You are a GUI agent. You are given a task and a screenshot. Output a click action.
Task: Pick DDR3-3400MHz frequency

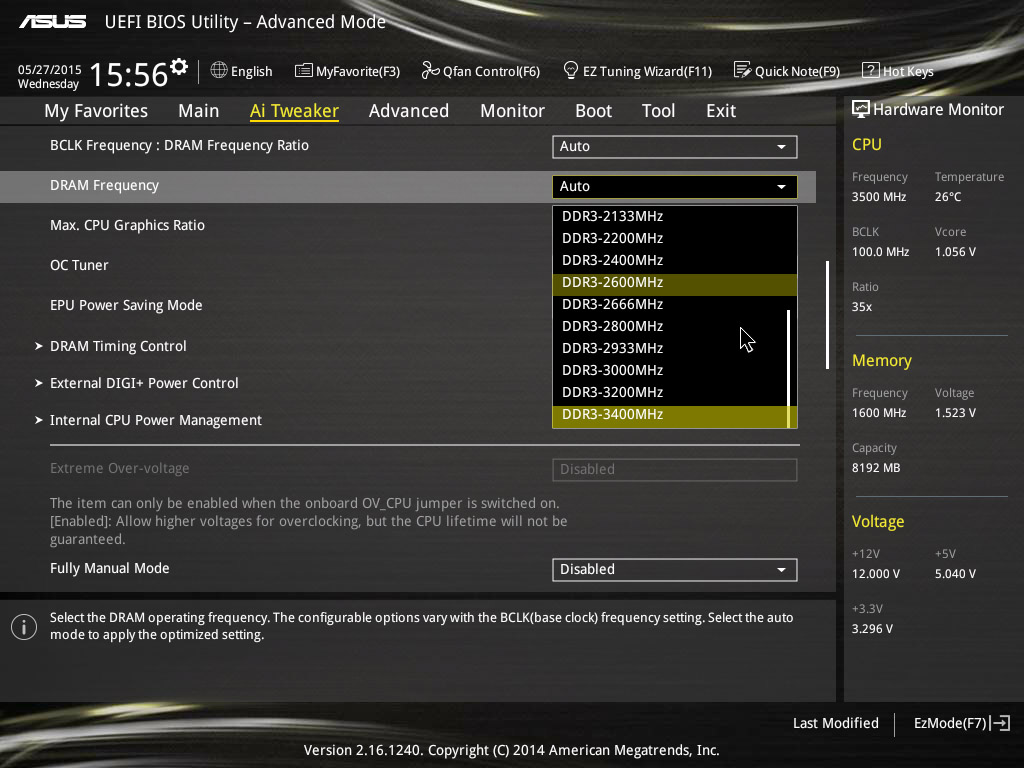tap(670, 416)
